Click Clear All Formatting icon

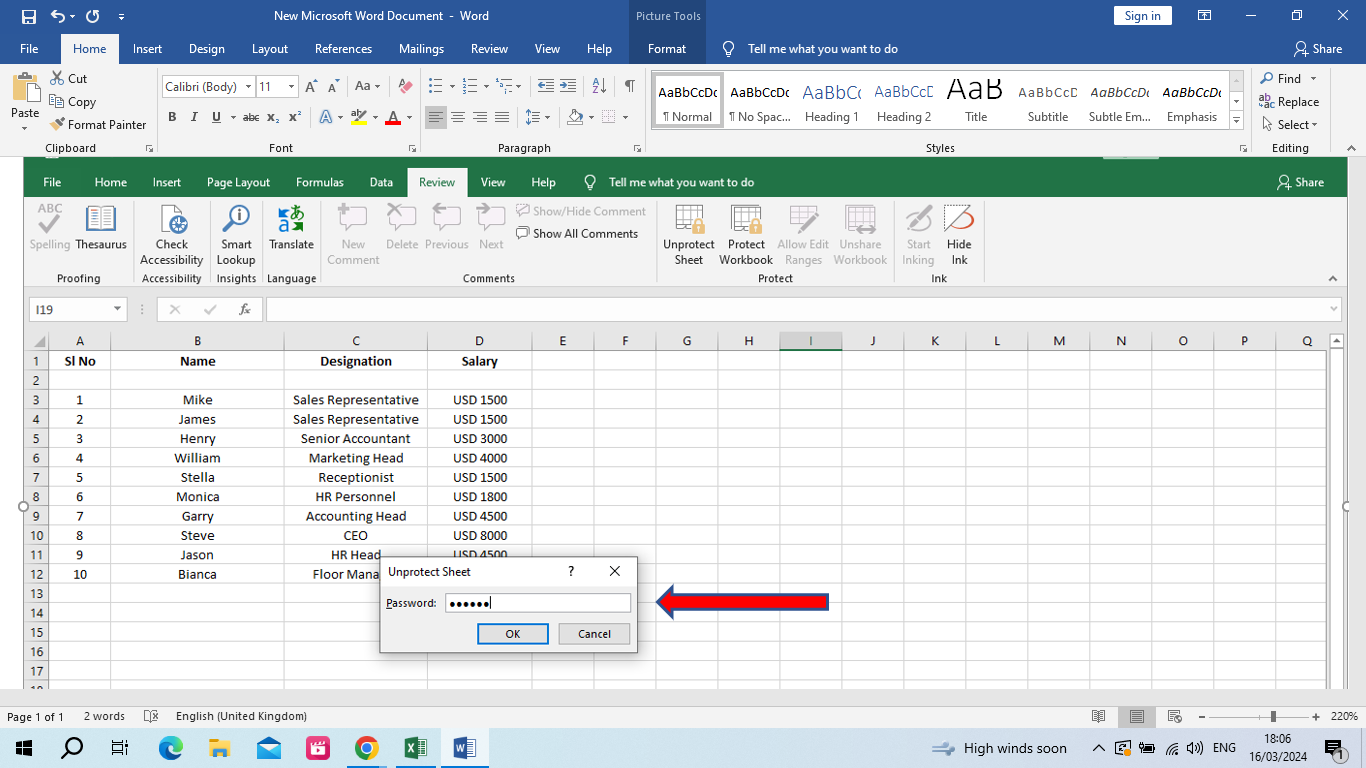click(x=405, y=87)
